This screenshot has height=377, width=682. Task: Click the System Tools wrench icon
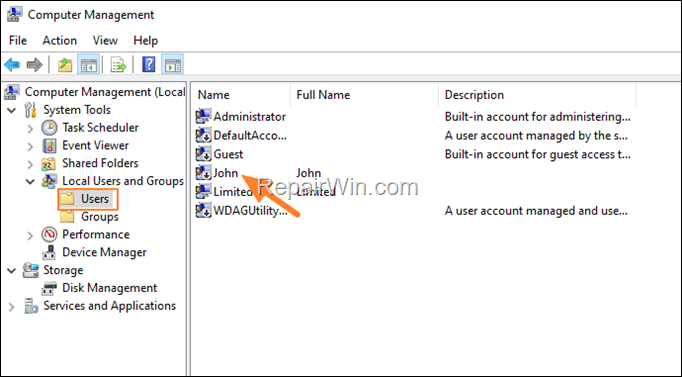pos(30,110)
